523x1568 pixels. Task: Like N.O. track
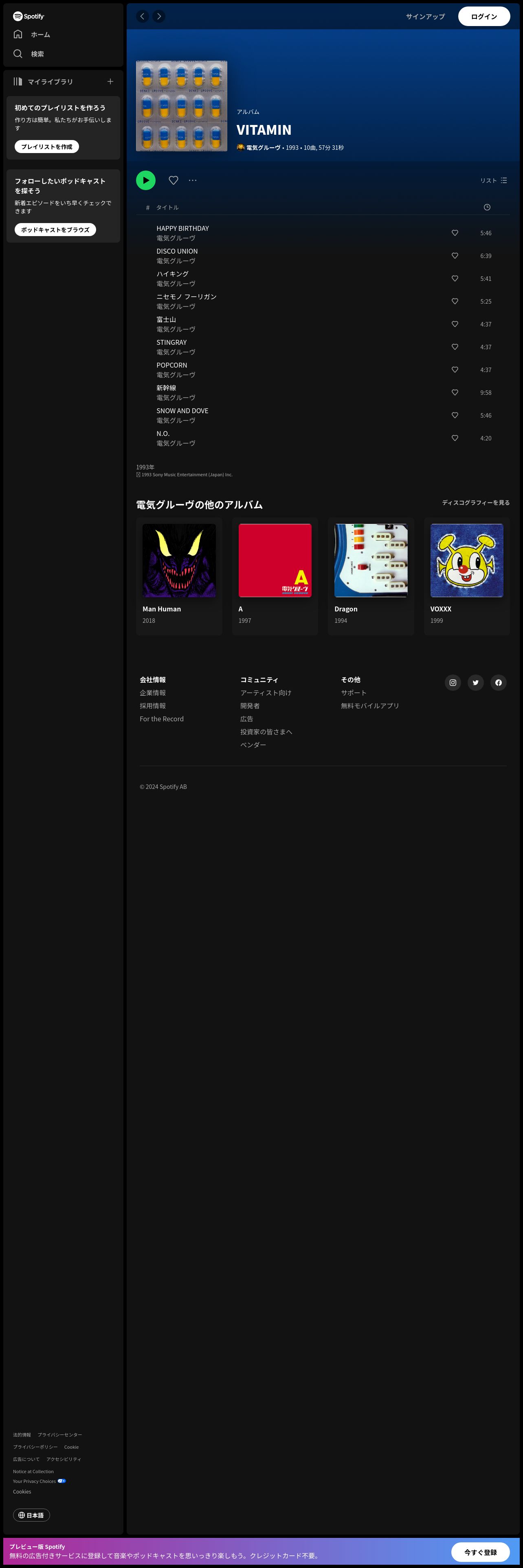(455, 438)
